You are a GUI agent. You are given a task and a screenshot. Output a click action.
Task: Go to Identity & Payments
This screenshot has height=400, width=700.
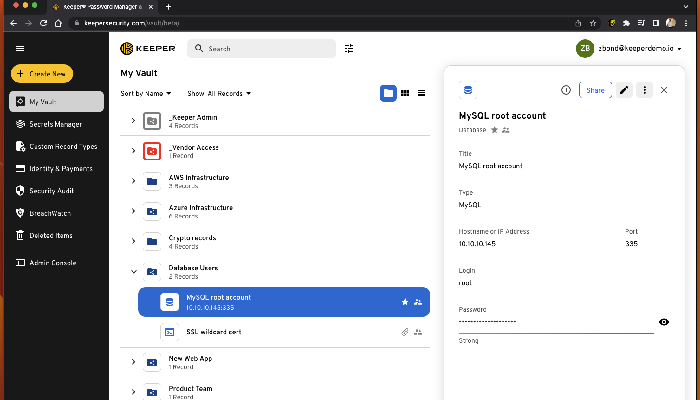(x=54, y=168)
